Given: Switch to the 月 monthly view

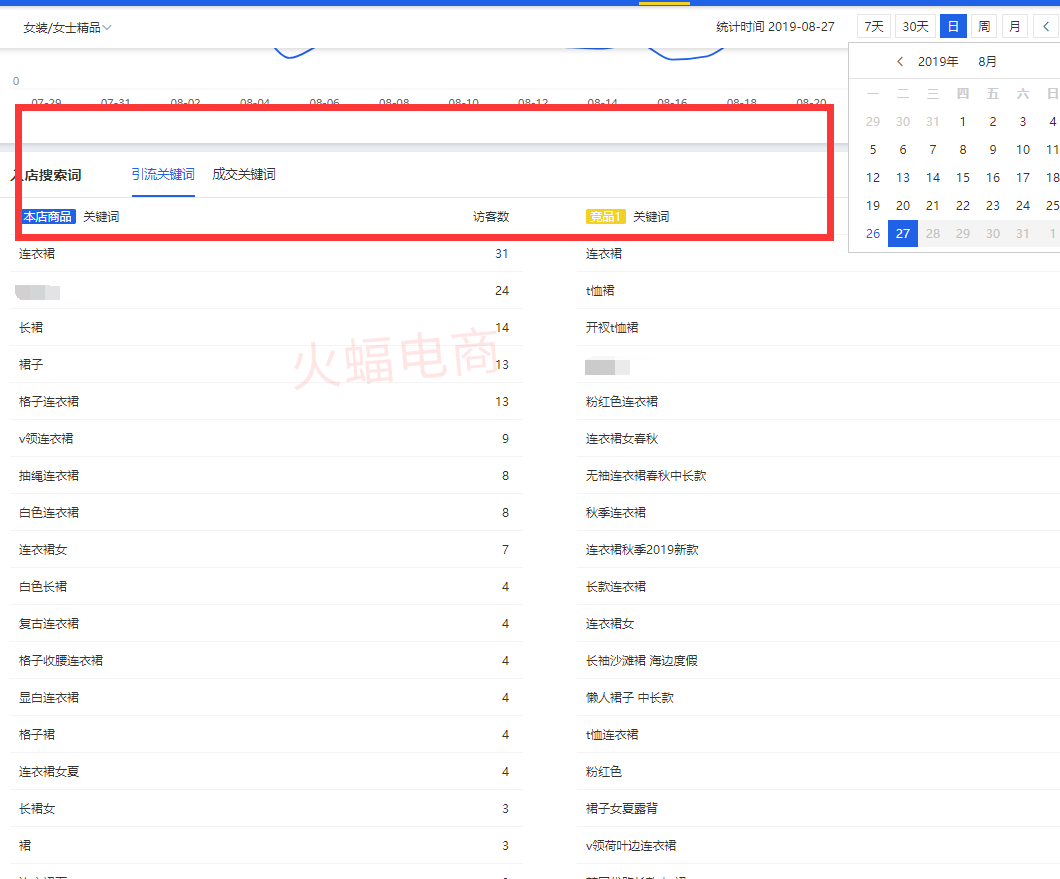Looking at the screenshot, I should point(1015,27).
